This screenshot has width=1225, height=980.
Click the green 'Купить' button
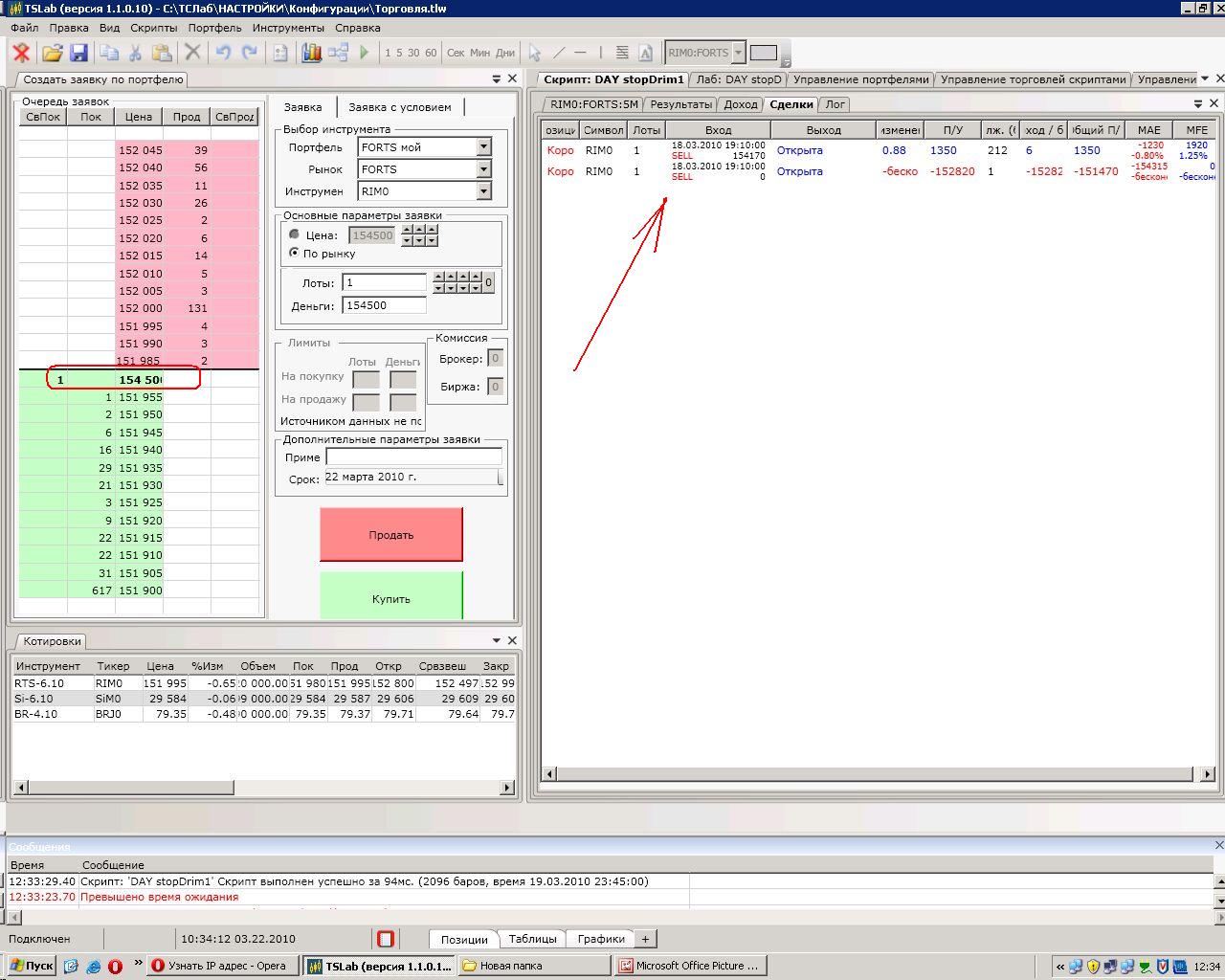click(x=391, y=598)
